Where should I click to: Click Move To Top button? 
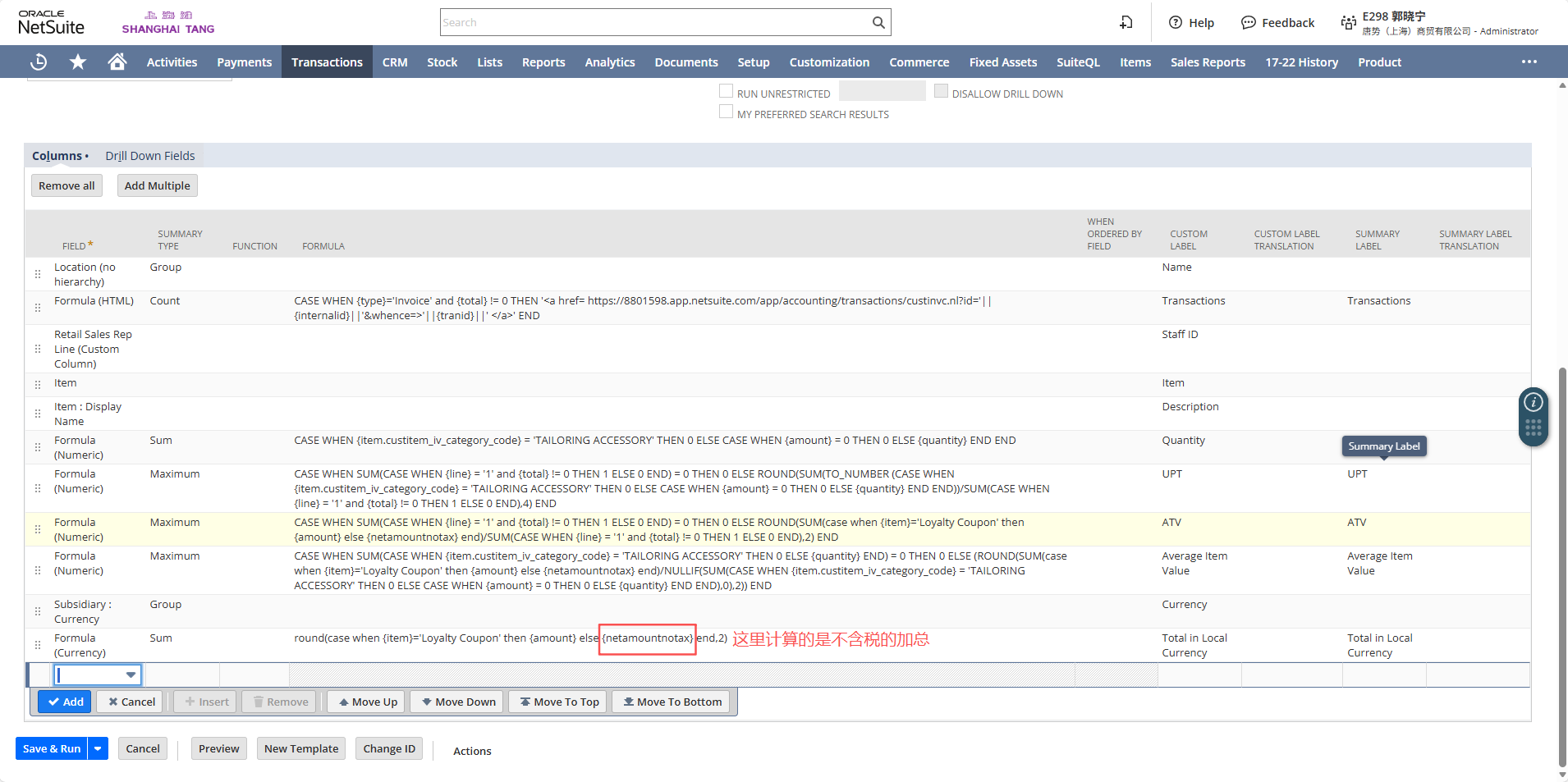click(x=558, y=702)
